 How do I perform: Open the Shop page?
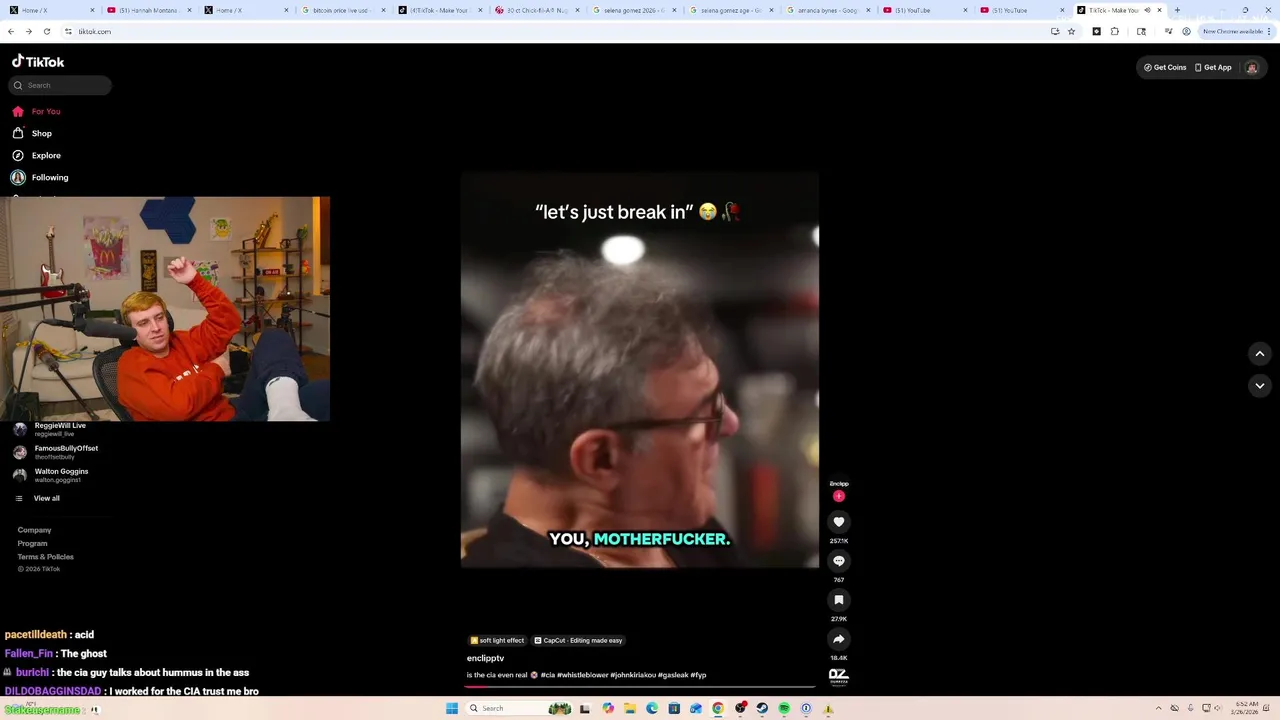coord(33,133)
